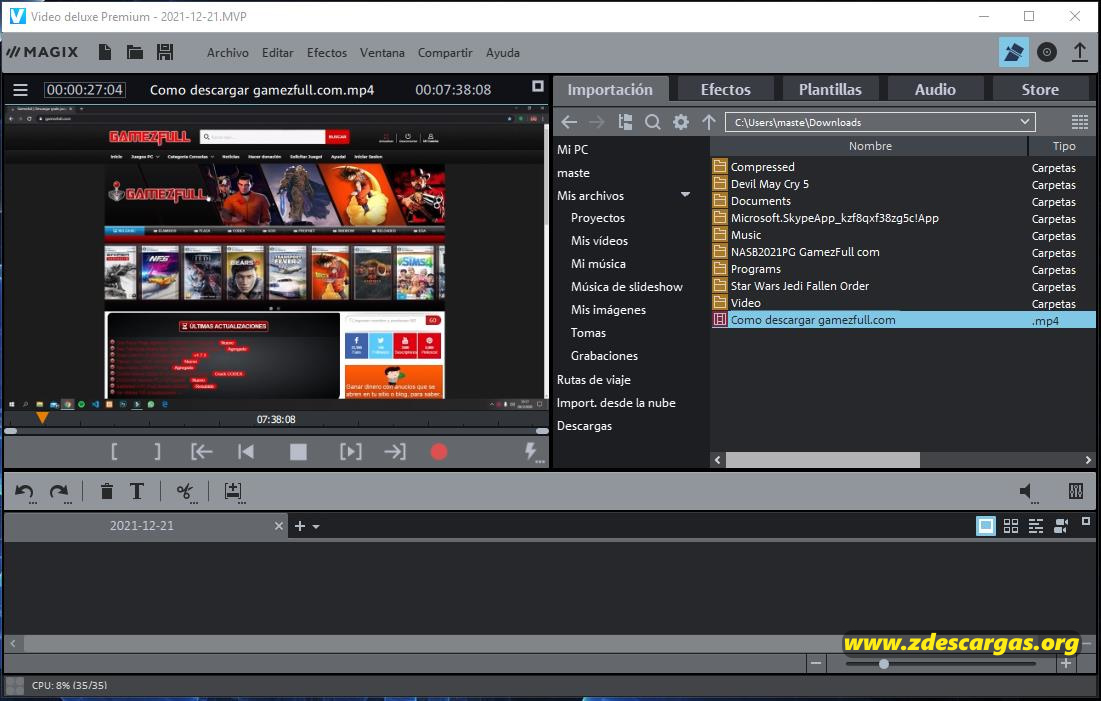Open the audio mixer icon
This screenshot has width=1101, height=701.
pyautogui.click(x=1076, y=491)
